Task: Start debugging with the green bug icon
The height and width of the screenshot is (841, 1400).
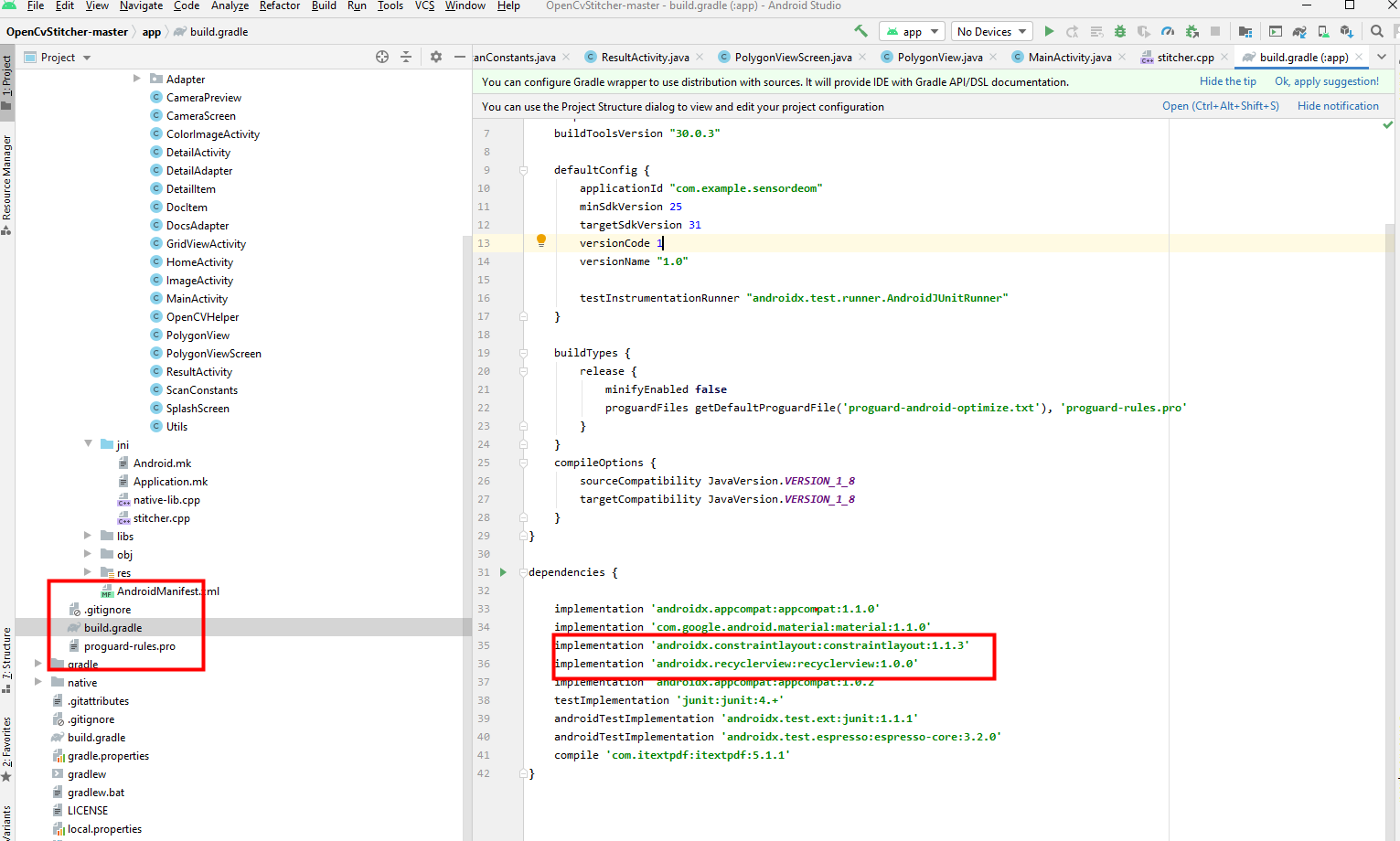Action: click(x=1120, y=32)
